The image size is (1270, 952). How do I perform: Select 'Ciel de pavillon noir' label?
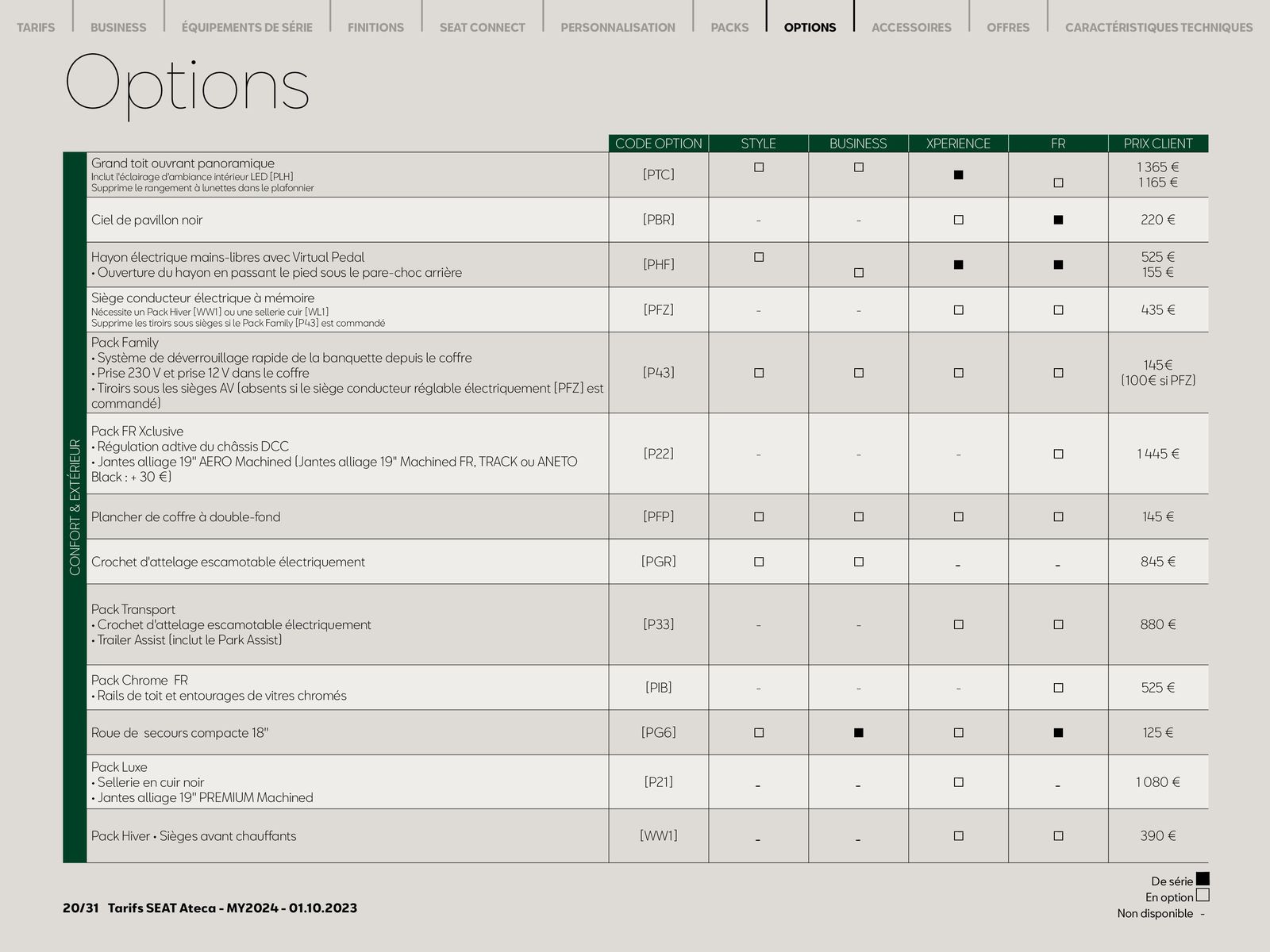coord(147,220)
